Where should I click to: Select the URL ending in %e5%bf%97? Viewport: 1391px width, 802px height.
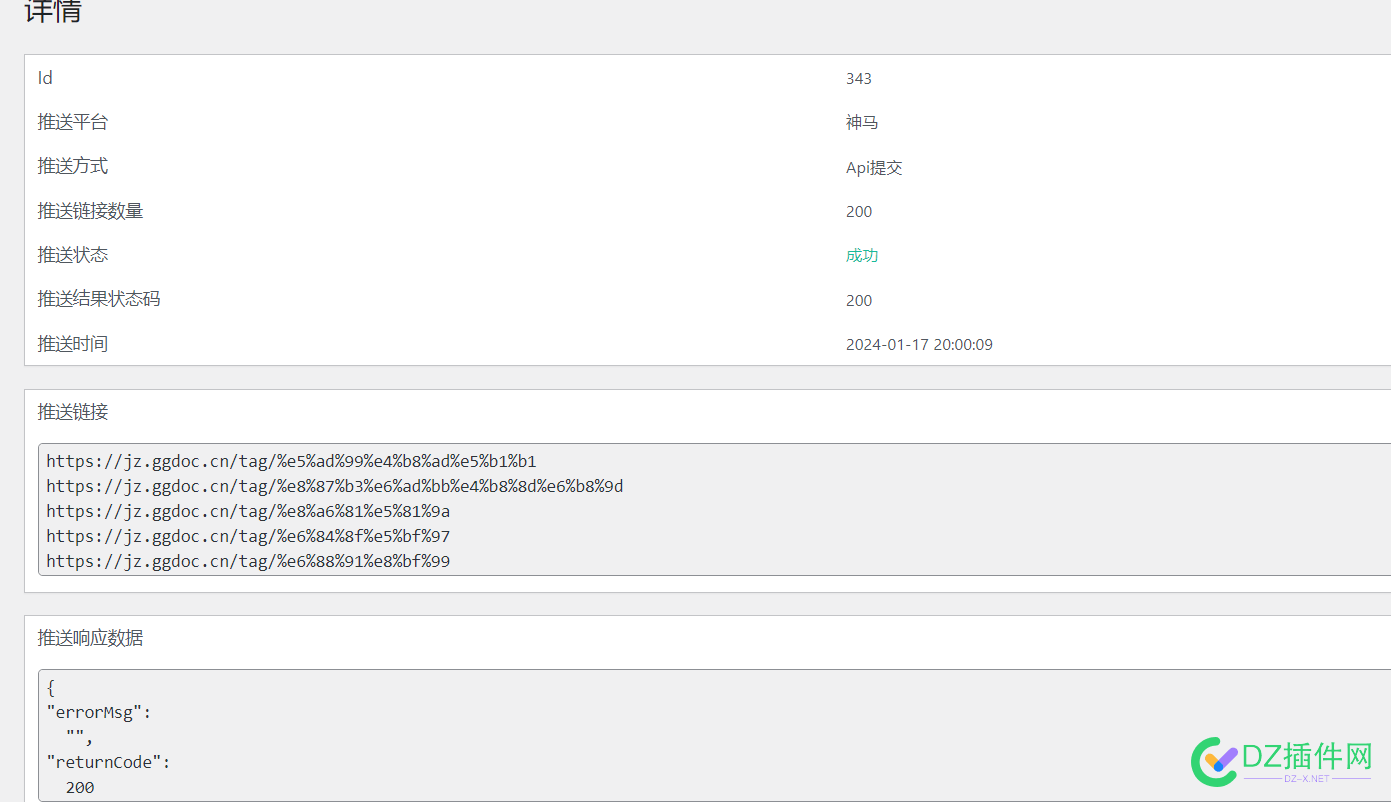[248, 536]
